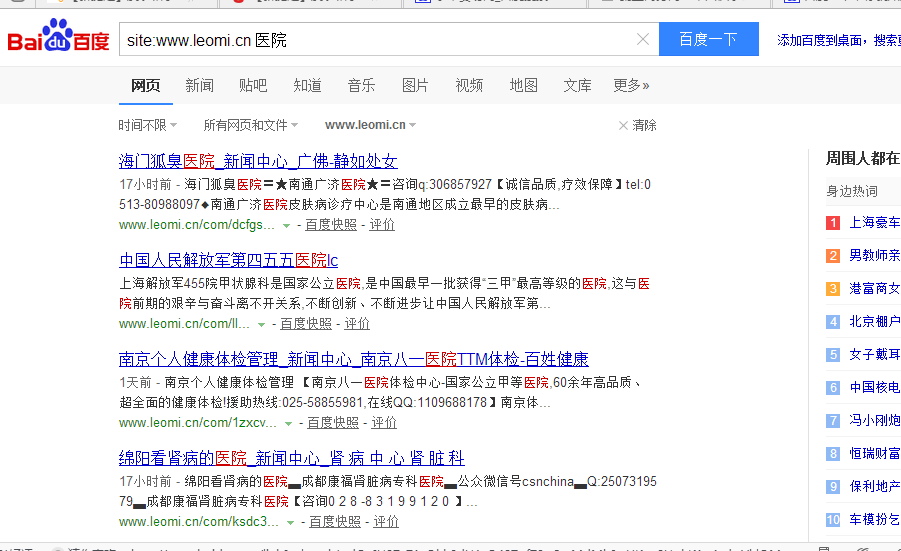Open hot search #3 港富商女
The width and height of the screenshot is (901, 551).
(875, 288)
